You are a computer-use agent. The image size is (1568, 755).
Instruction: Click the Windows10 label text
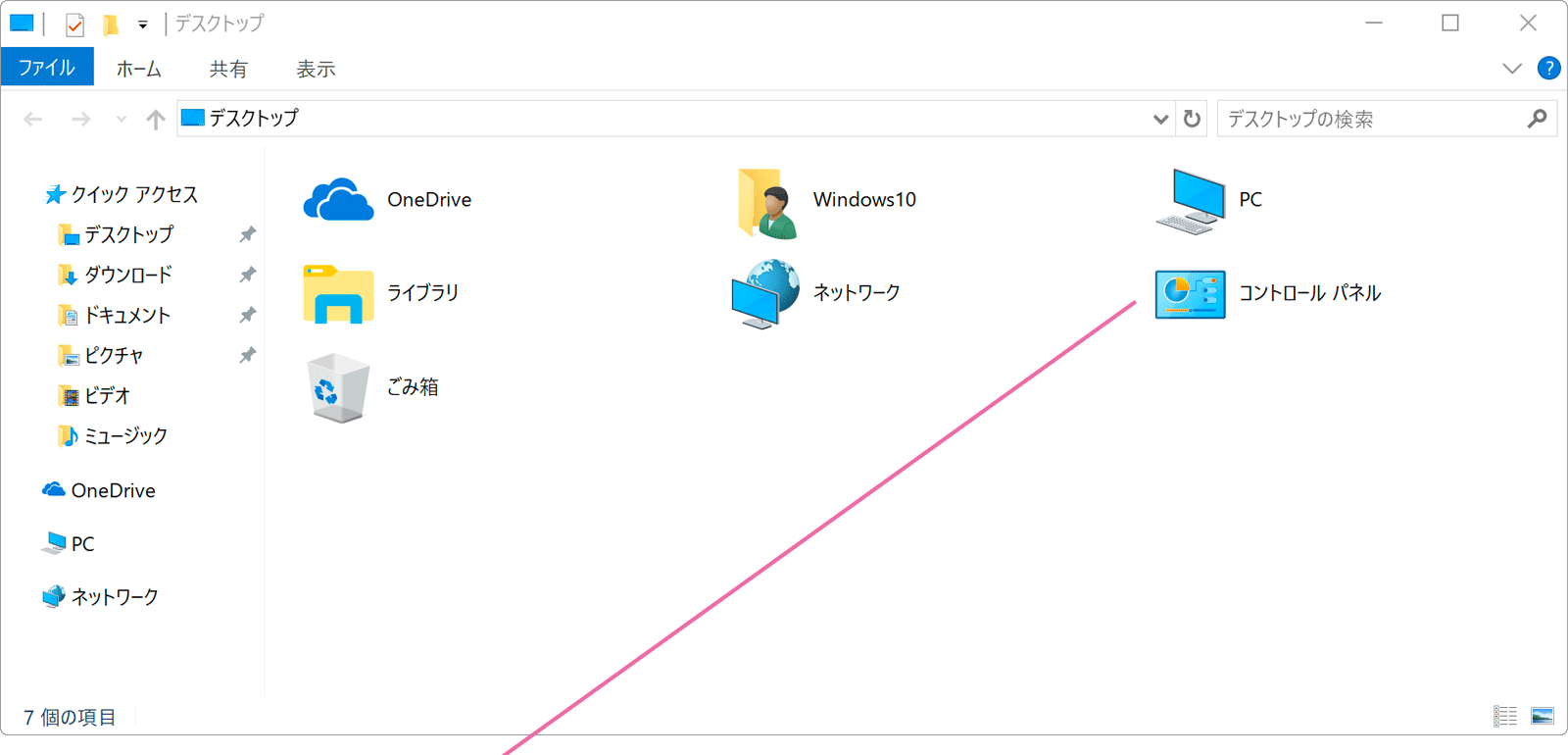tap(864, 200)
